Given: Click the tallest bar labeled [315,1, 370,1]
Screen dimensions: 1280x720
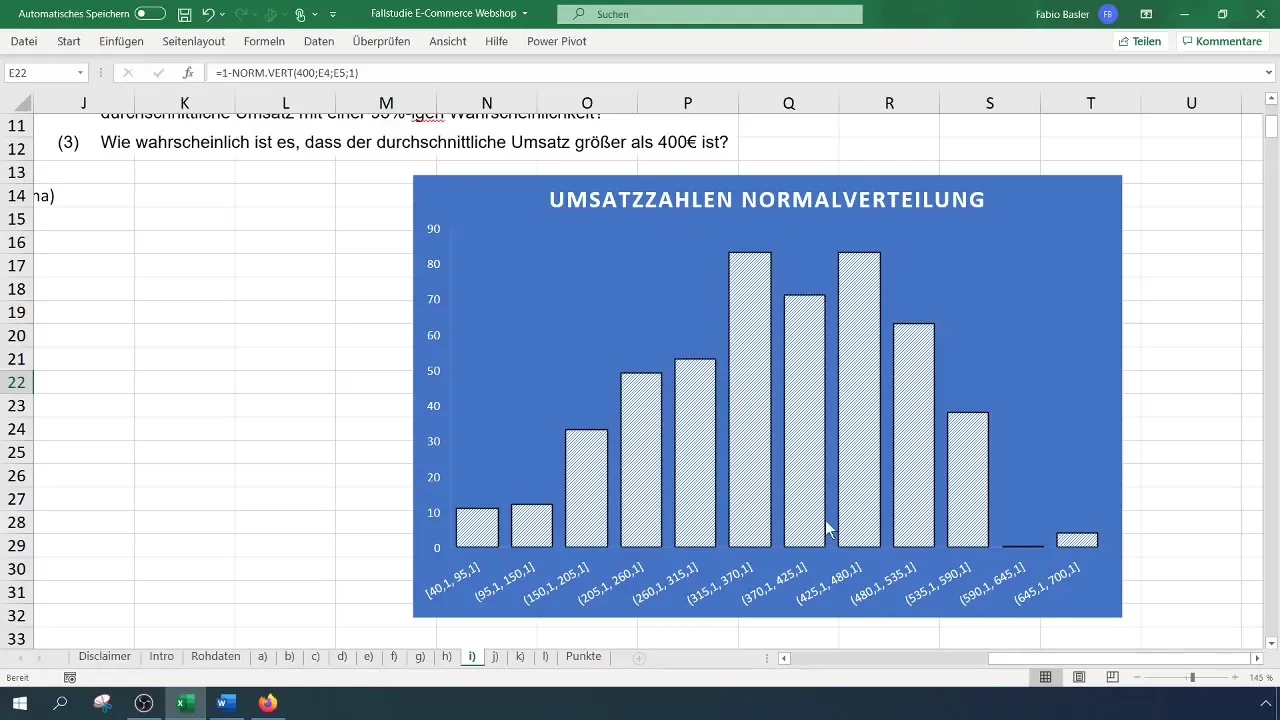Looking at the screenshot, I should 750,400.
